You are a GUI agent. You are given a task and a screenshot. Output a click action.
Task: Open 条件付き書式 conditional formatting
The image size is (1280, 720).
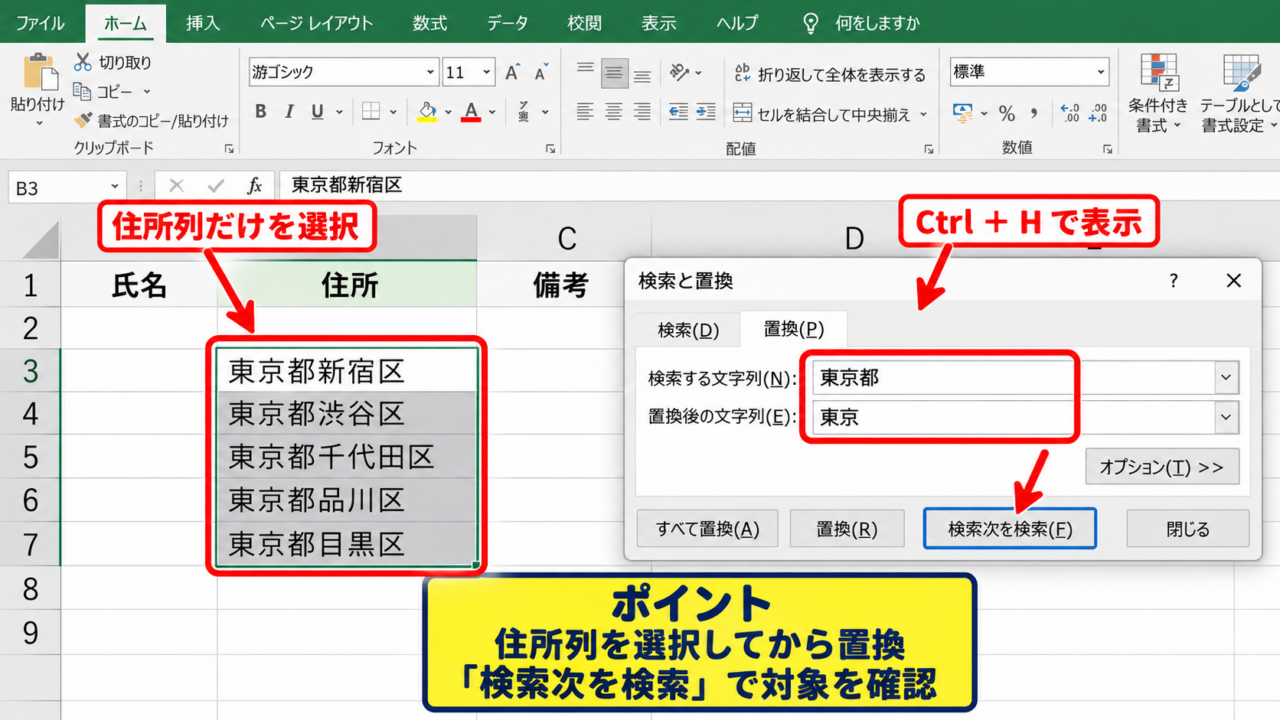1159,93
